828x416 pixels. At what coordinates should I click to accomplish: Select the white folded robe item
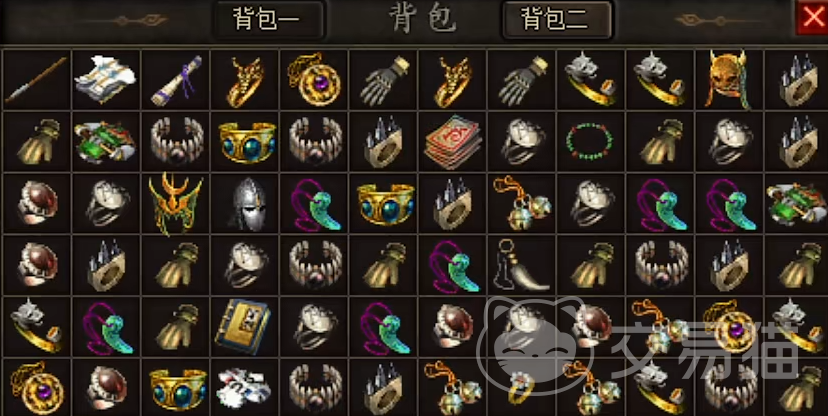106,80
